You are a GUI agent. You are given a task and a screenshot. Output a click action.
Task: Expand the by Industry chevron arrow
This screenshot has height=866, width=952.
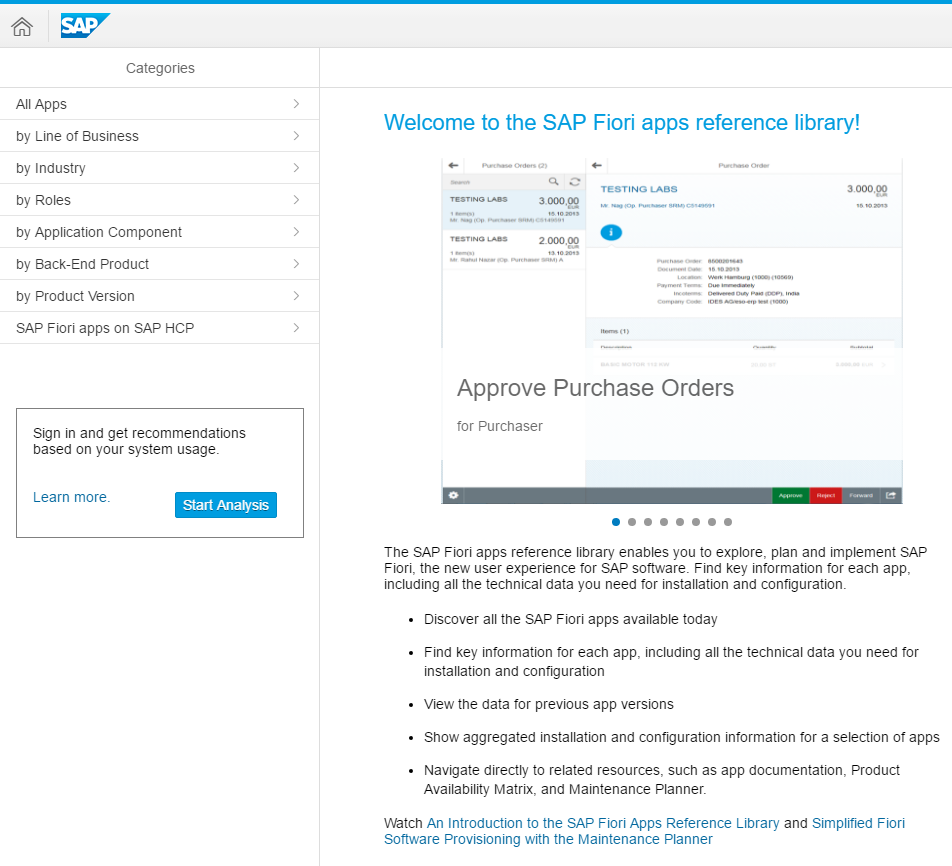[296, 168]
